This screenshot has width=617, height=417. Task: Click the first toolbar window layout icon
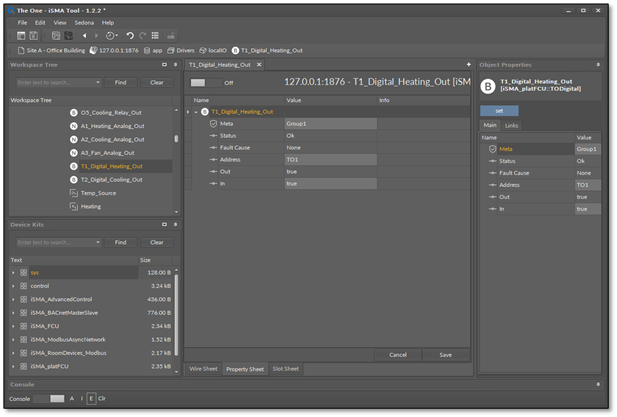[x=21, y=35]
